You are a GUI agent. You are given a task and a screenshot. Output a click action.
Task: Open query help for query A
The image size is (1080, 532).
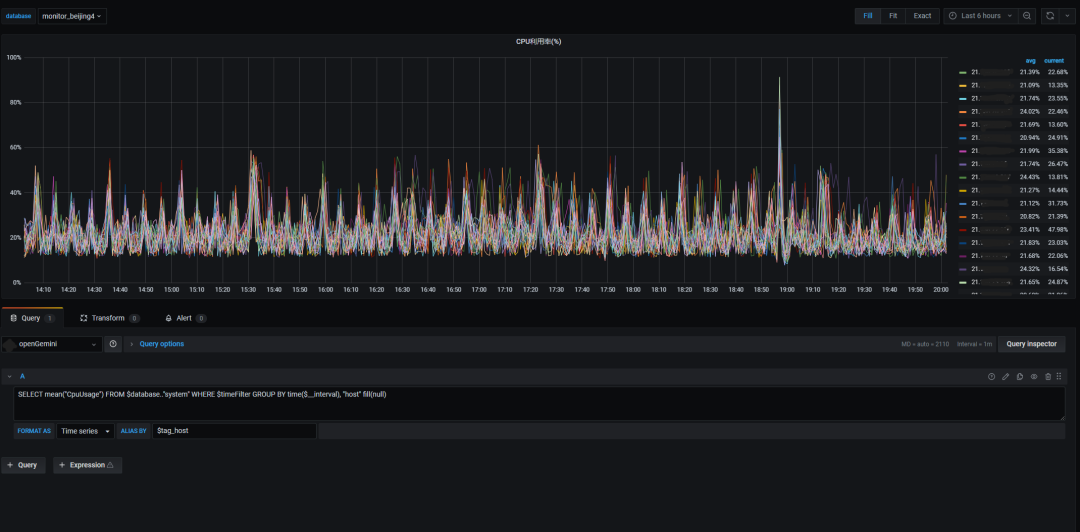(991, 376)
